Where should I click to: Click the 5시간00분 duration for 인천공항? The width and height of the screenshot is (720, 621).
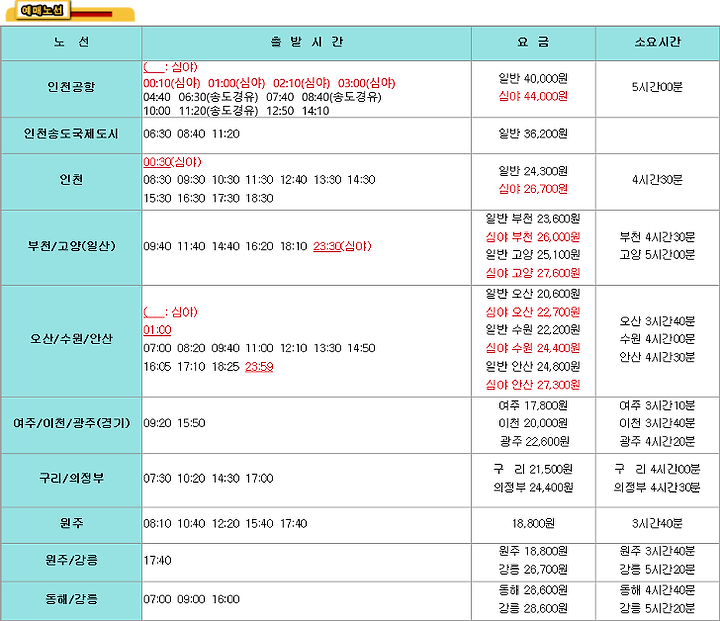coord(657,87)
